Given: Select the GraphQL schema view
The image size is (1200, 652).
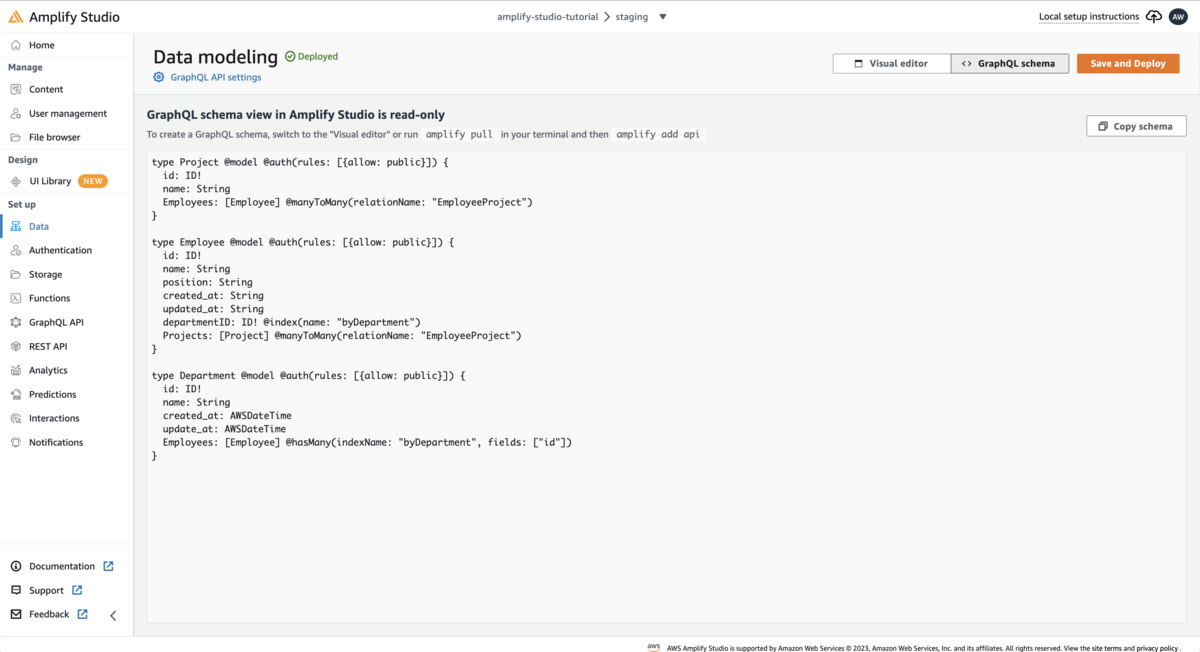Looking at the screenshot, I should [1009, 63].
